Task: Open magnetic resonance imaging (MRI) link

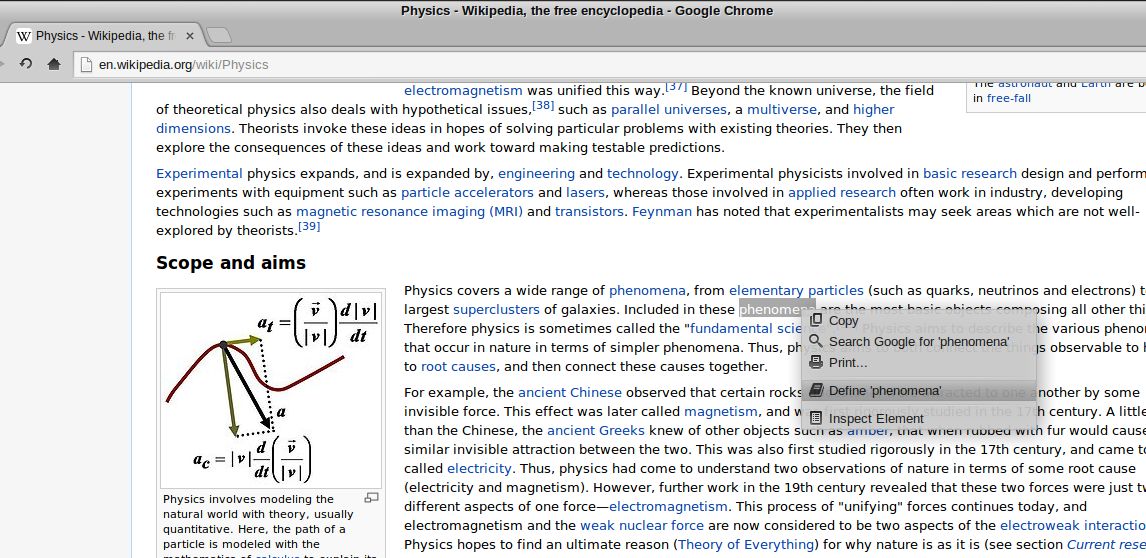Action: (409, 211)
